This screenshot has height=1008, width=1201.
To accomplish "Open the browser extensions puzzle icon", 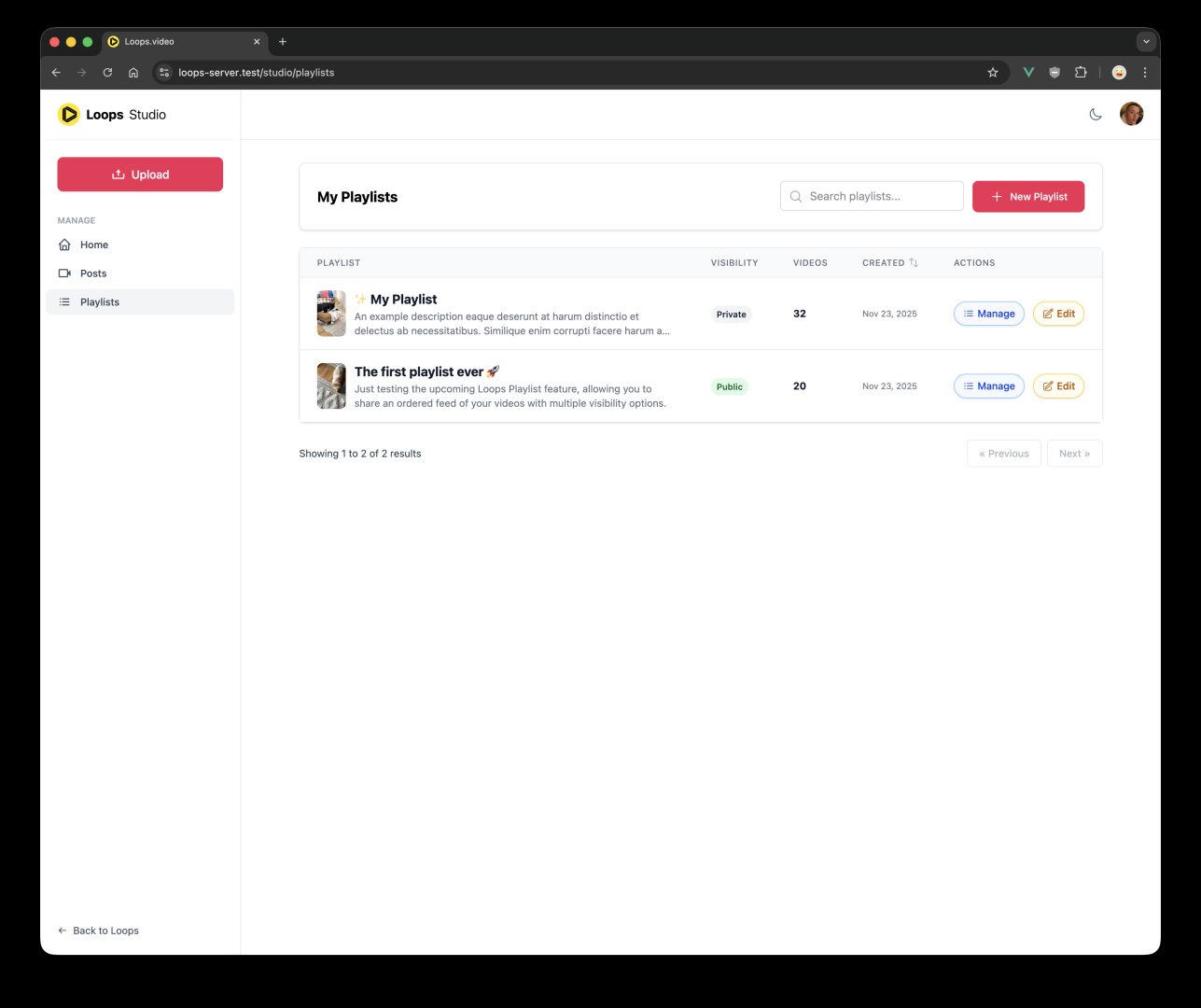I will tap(1081, 73).
